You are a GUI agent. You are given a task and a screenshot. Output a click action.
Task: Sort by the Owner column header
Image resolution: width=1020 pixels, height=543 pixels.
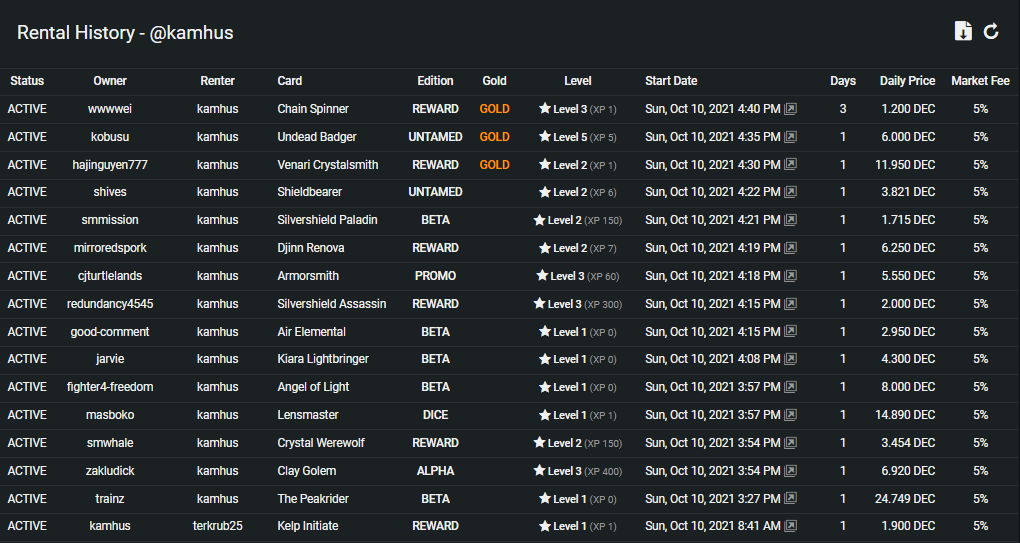point(110,81)
